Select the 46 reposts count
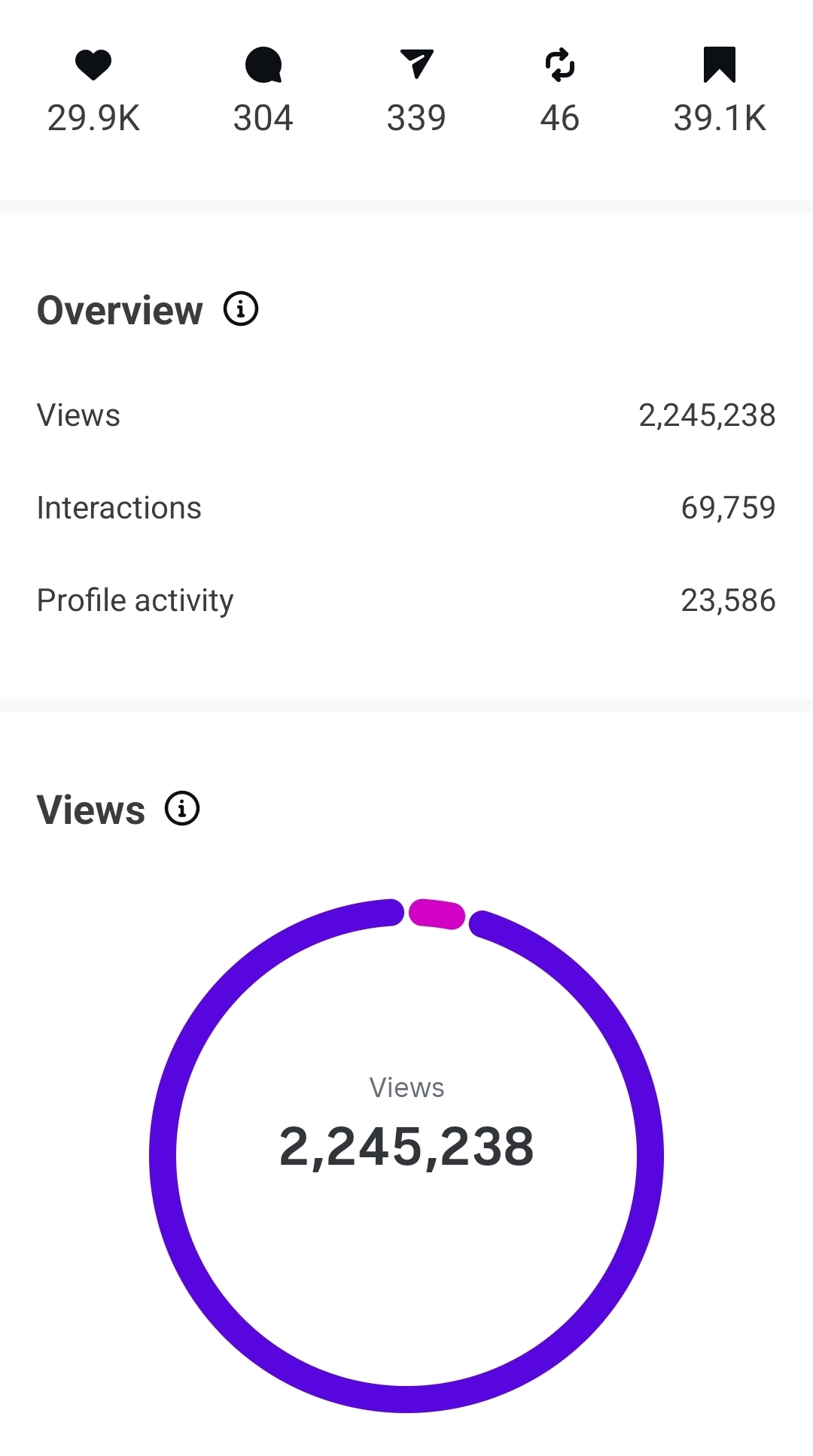 point(560,118)
